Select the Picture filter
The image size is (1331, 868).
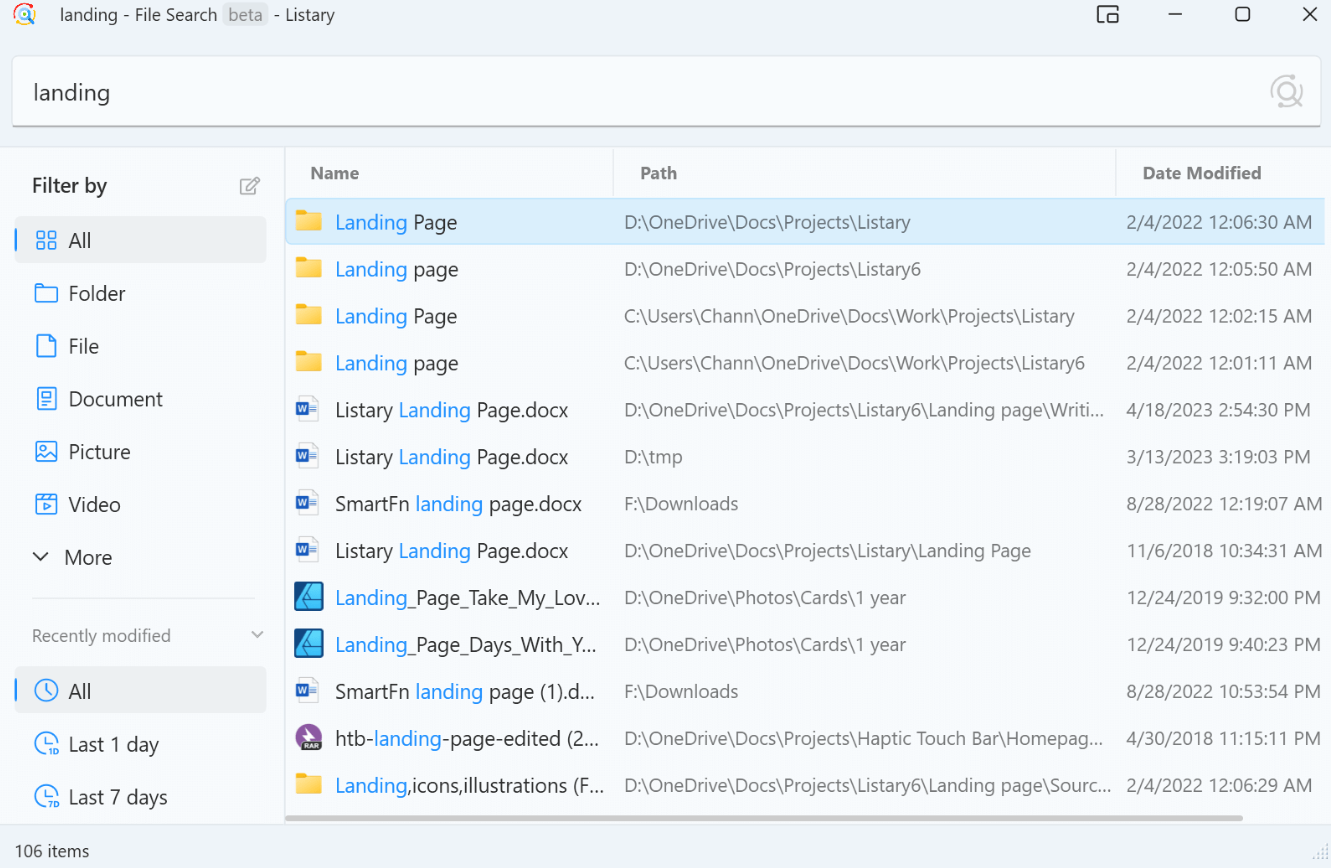(140, 452)
